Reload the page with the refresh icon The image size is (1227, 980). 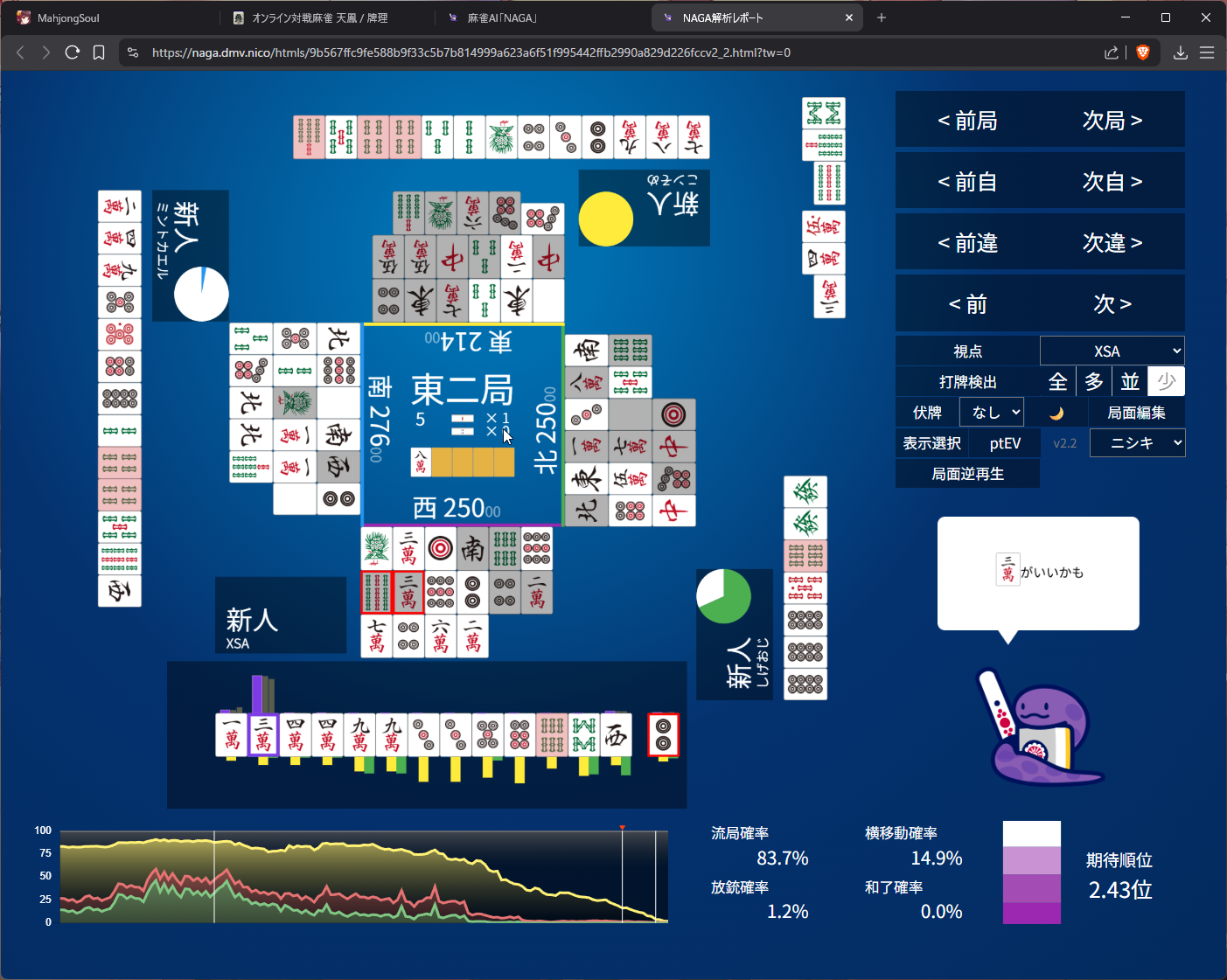point(73,52)
